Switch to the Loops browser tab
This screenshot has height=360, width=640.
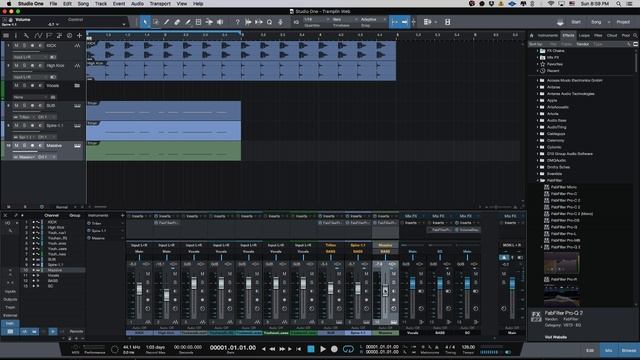(584, 36)
